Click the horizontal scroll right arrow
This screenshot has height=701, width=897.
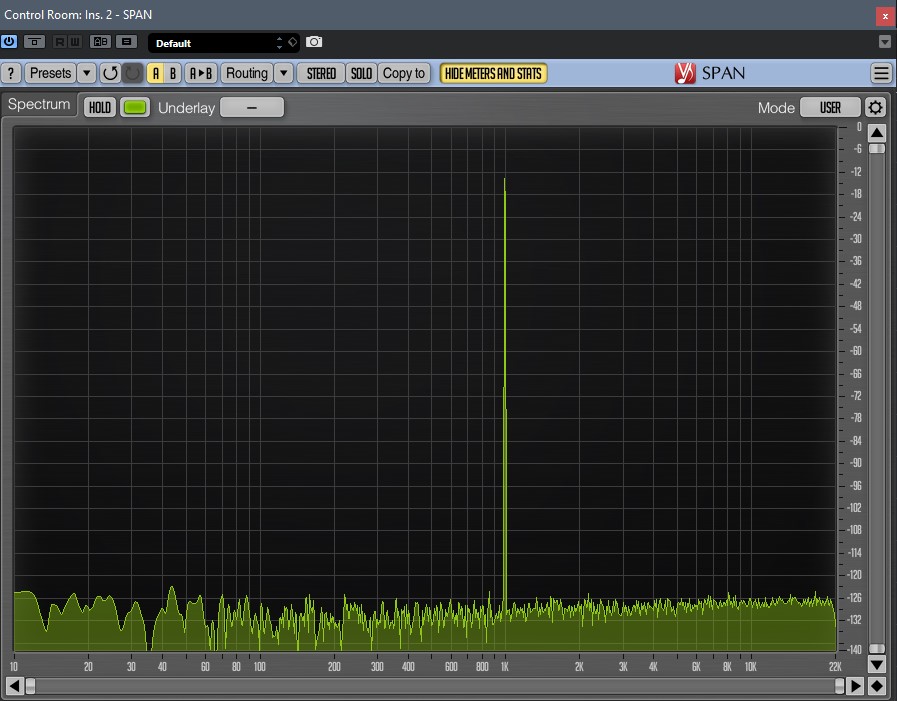[856, 686]
